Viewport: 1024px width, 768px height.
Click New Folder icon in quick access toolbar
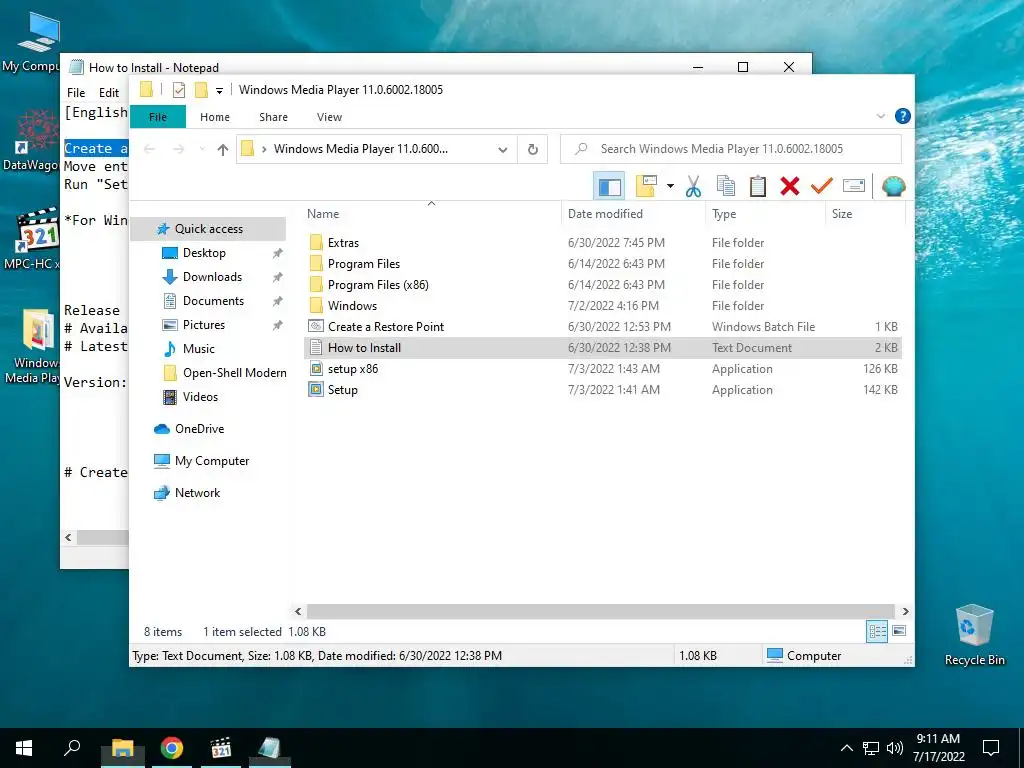[x=201, y=89]
